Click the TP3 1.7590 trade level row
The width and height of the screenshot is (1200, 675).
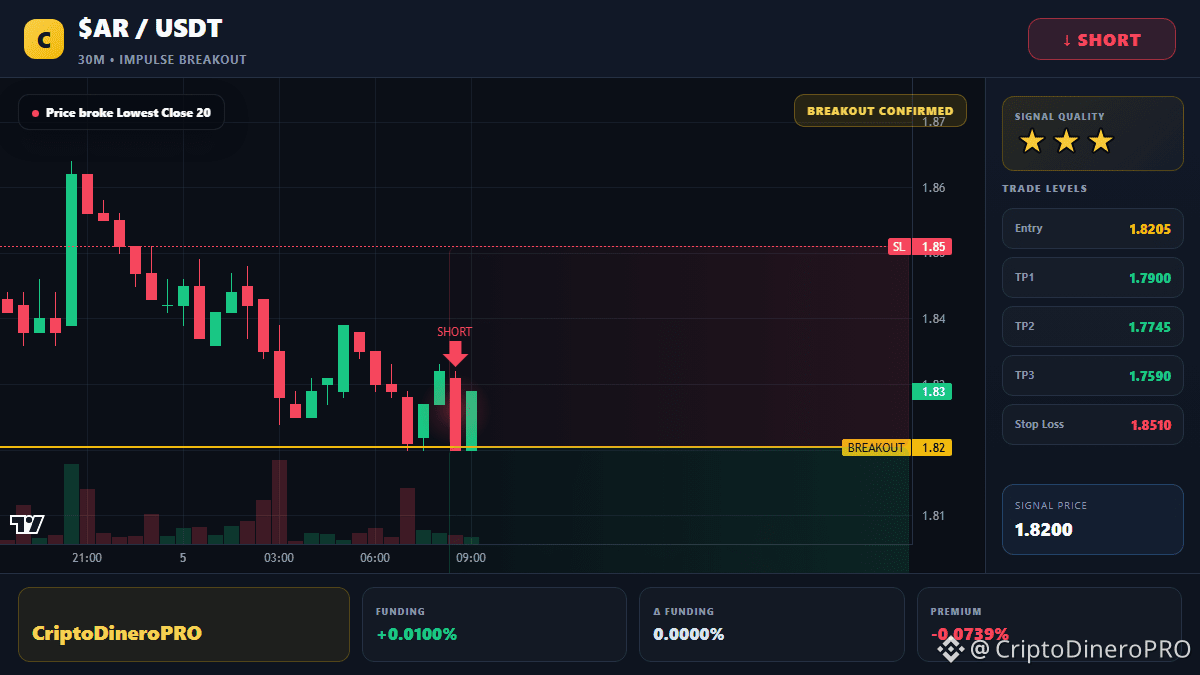point(1092,376)
